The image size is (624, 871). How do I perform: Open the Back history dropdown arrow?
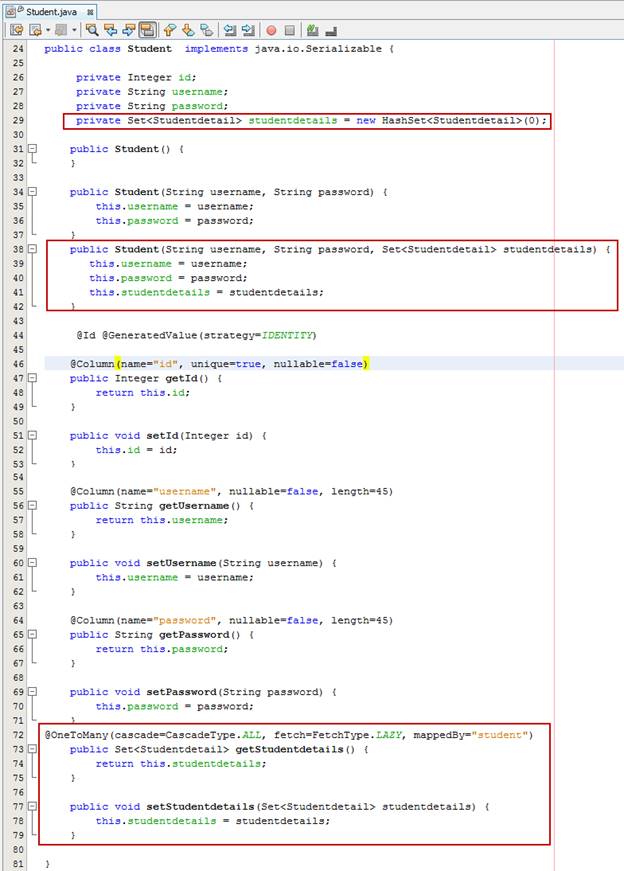click(x=48, y=30)
